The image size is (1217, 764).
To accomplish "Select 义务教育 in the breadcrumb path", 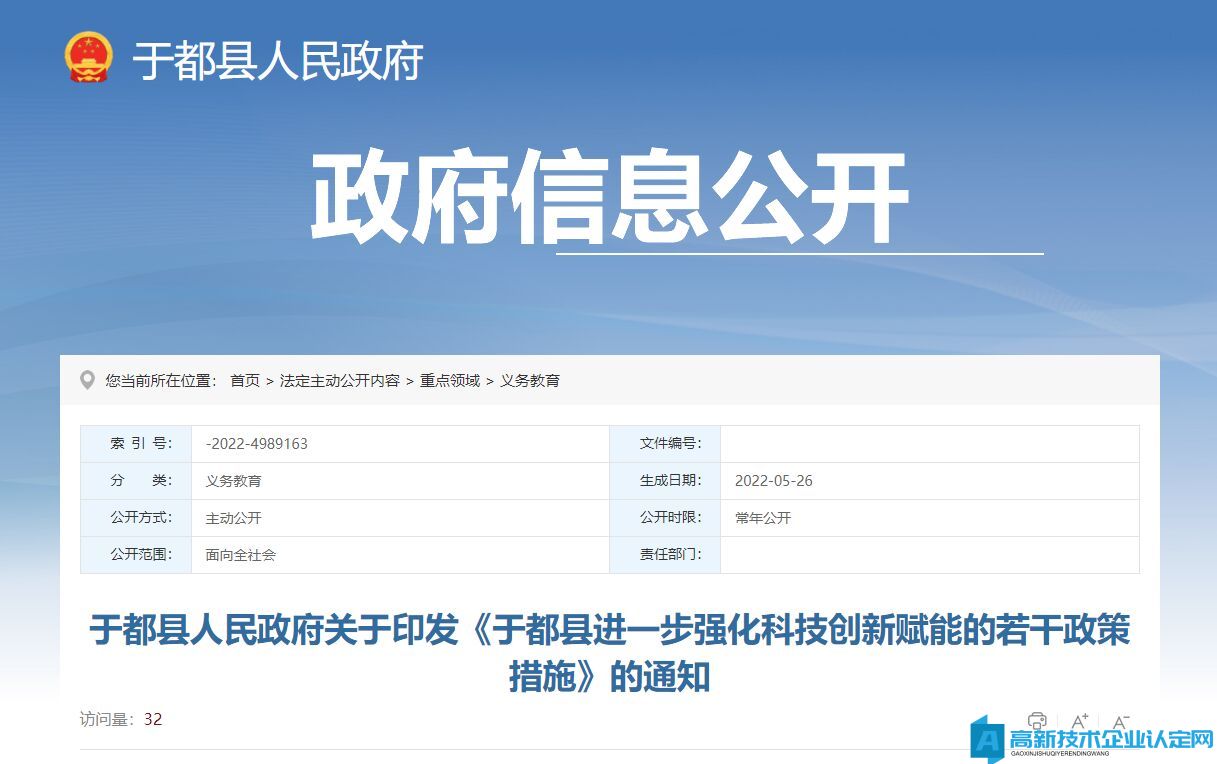I will coord(530,381).
